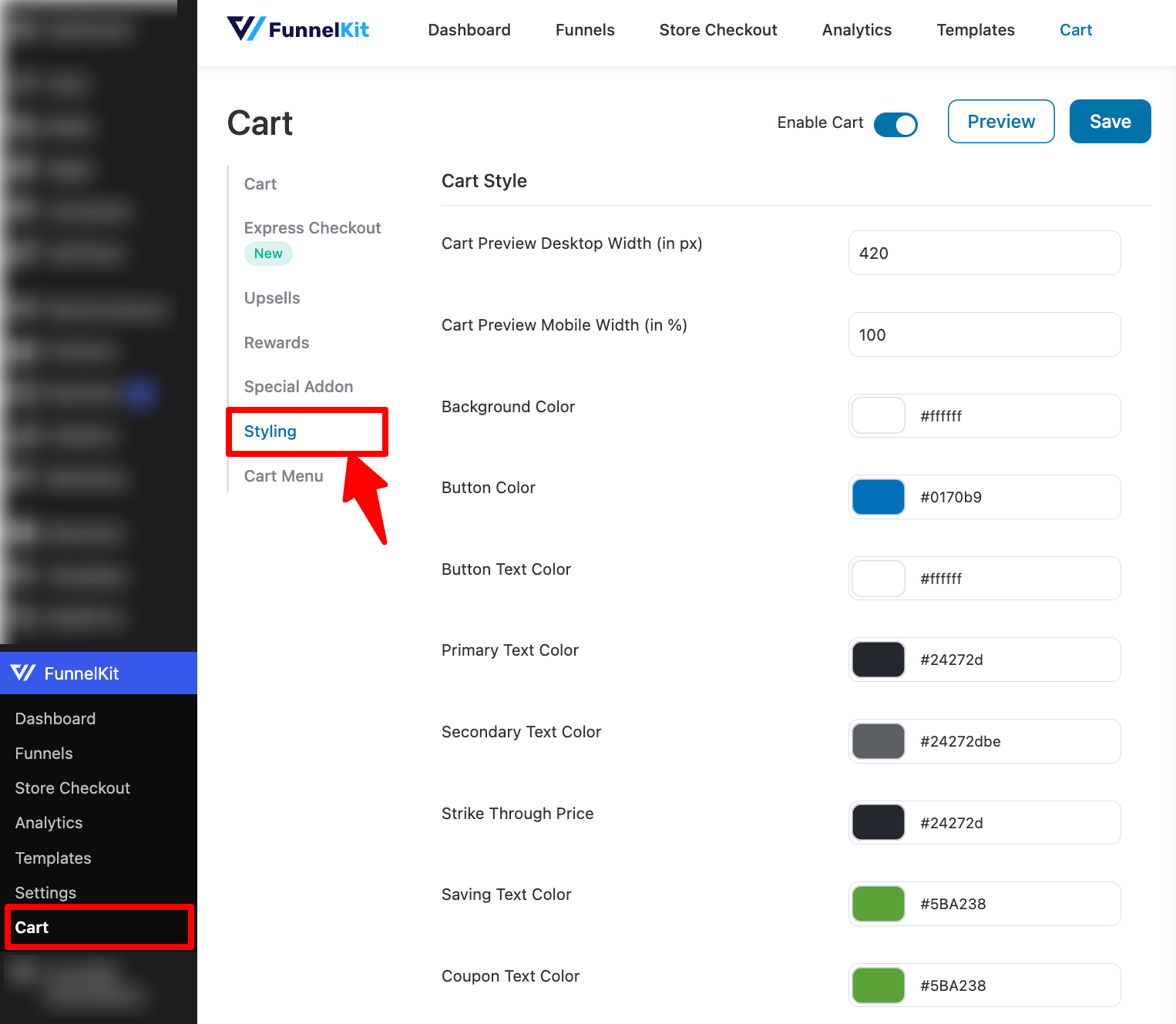This screenshot has height=1024, width=1176.
Task: Click the Button Color blue swatch
Action: click(x=878, y=497)
